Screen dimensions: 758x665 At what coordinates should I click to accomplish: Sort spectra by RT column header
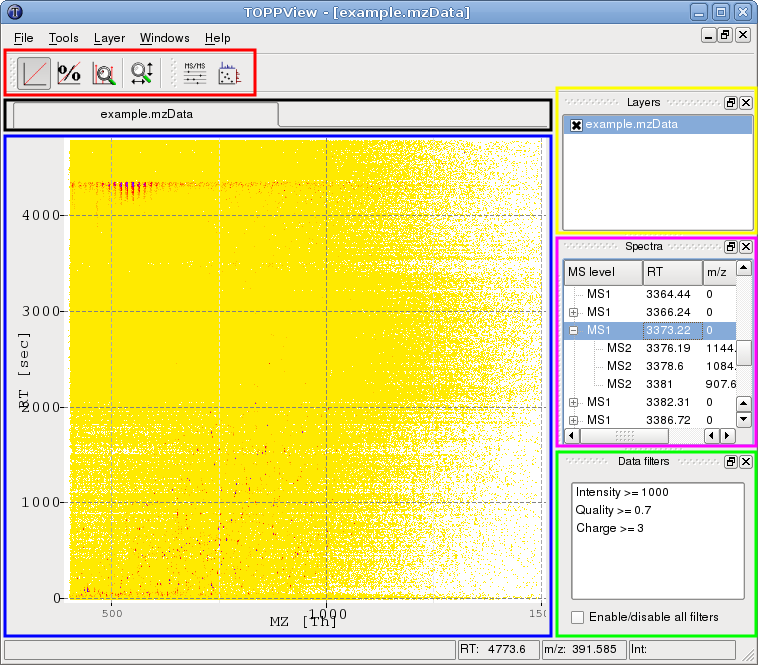pyautogui.click(x=671, y=272)
